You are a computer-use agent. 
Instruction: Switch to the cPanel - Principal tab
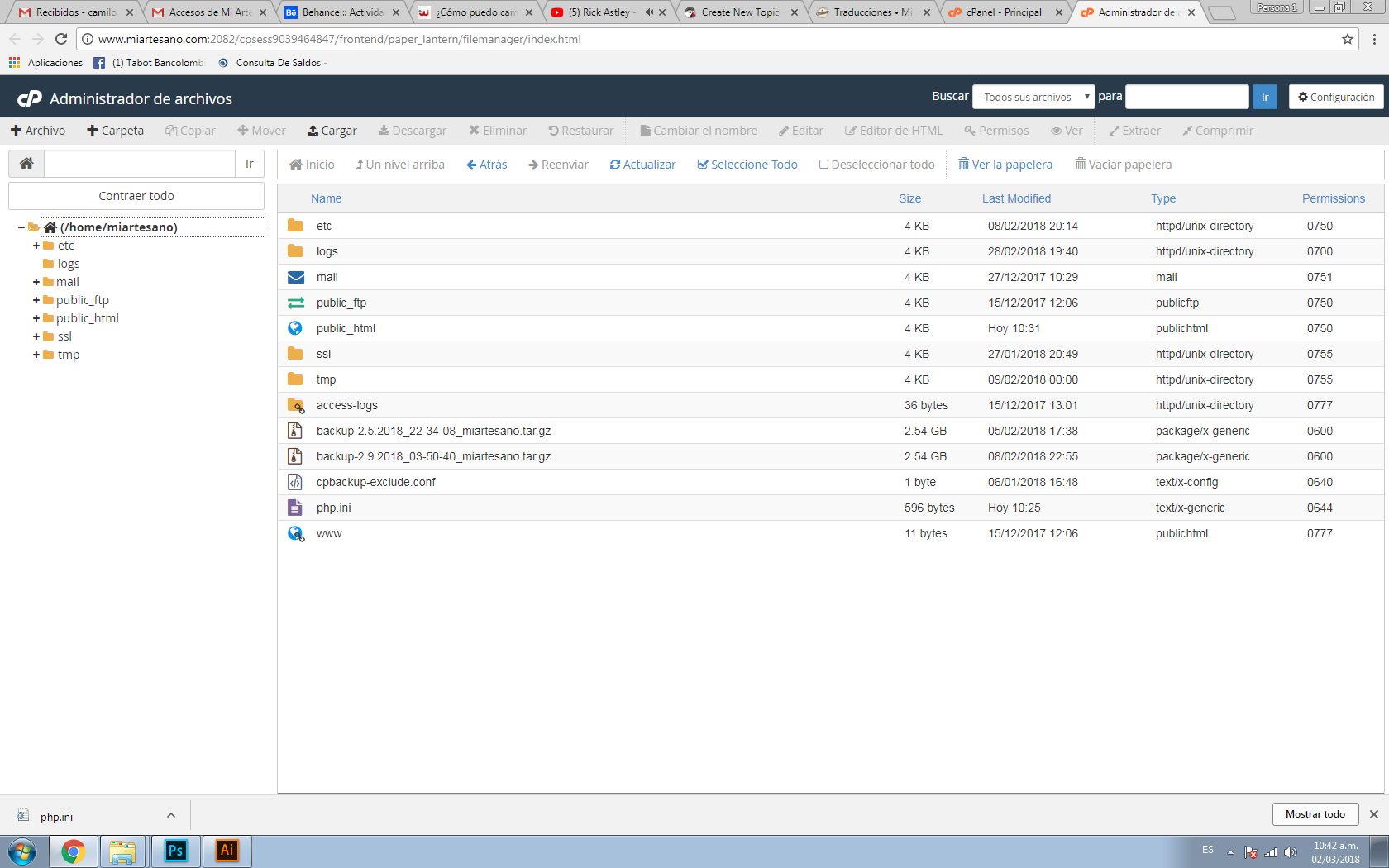coord(1005,12)
